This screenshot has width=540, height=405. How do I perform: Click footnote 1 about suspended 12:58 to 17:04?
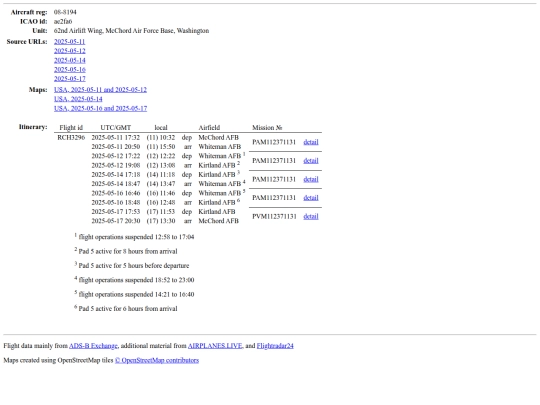(134, 237)
